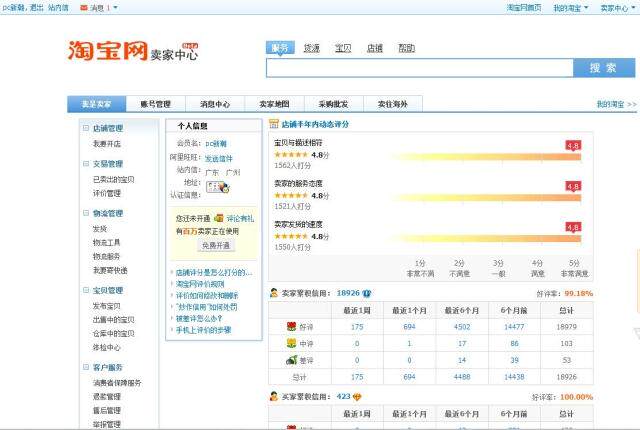Select the 货源 search category
This screenshot has width=640, height=430.
pyautogui.click(x=311, y=48)
